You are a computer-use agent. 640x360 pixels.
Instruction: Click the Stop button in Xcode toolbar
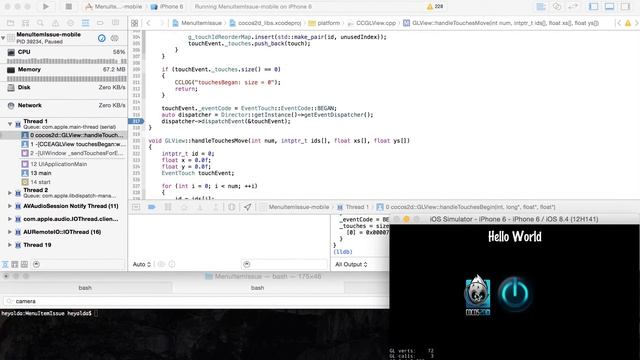[x=69, y=7]
